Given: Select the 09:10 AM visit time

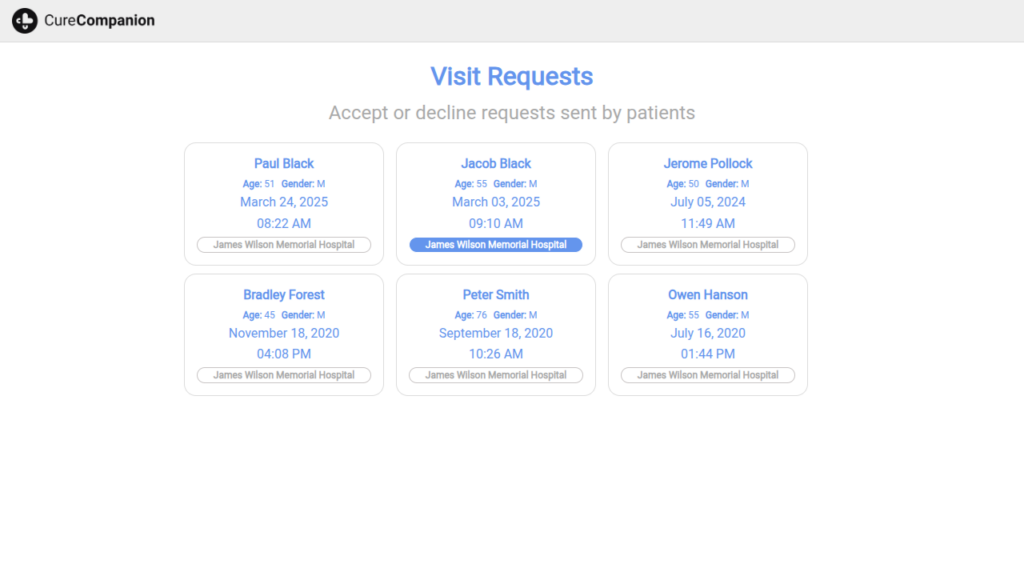Looking at the screenshot, I should 496,224.
